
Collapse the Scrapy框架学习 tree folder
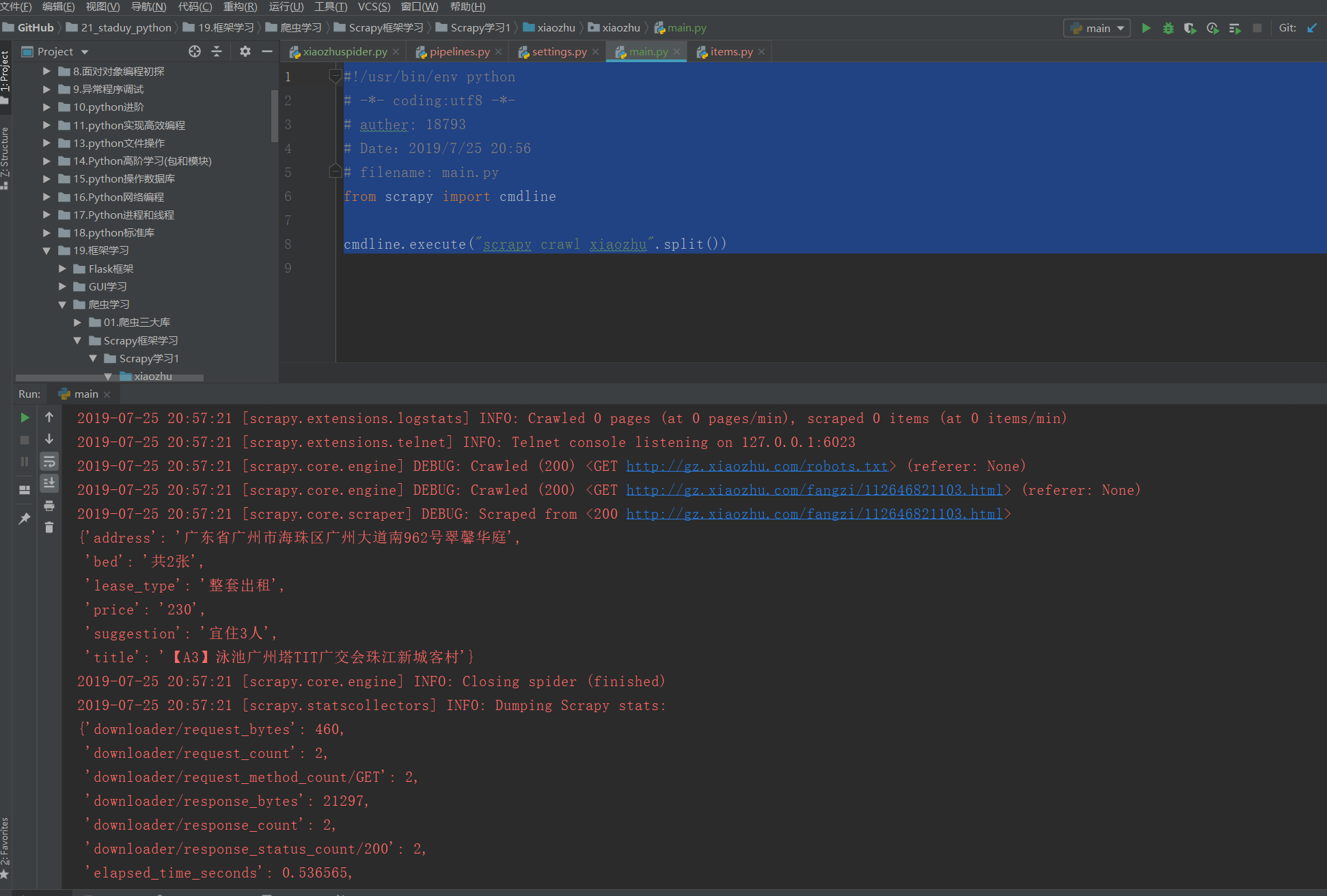point(77,340)
